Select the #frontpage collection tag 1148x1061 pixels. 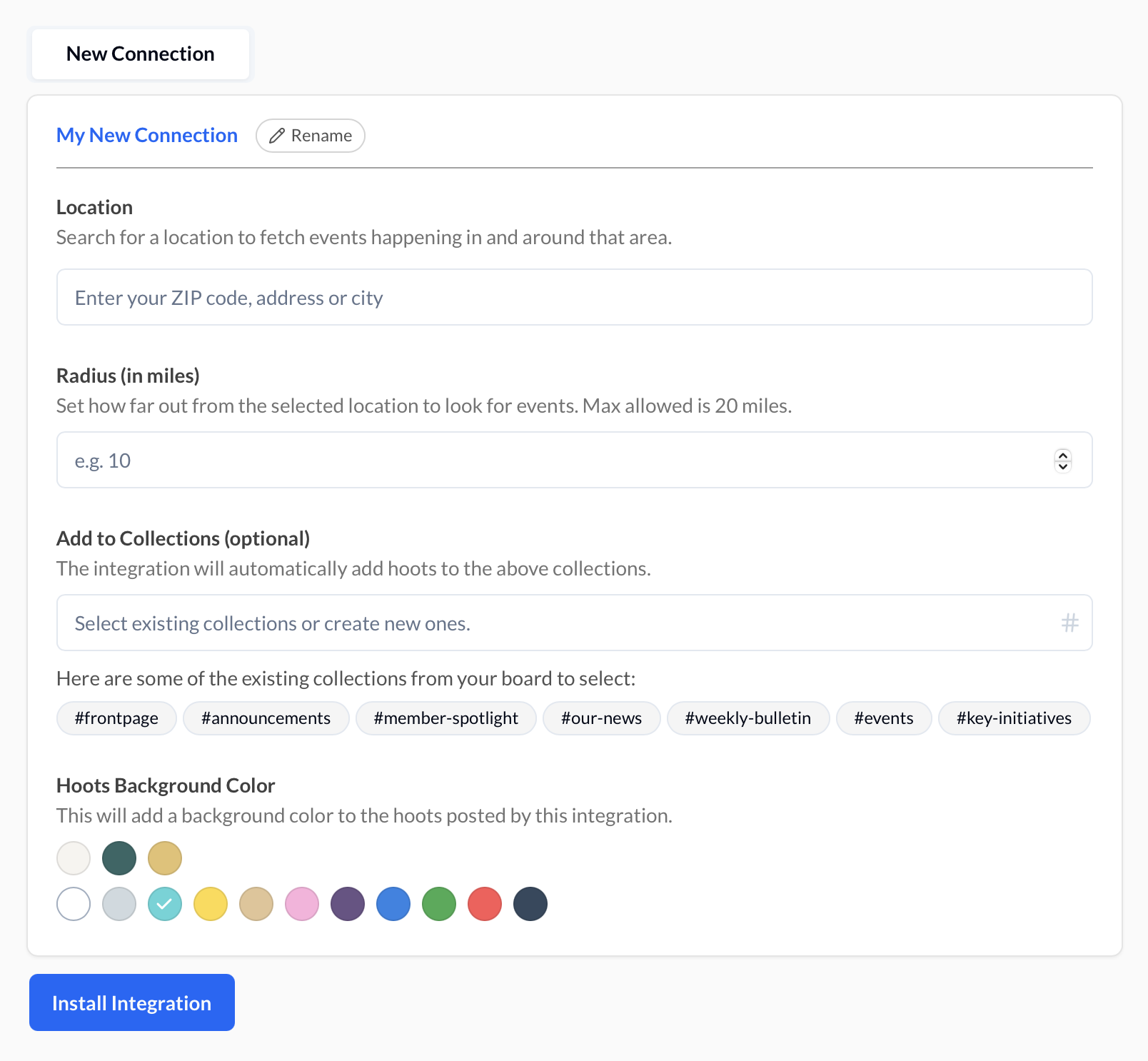tap(116, 718)
